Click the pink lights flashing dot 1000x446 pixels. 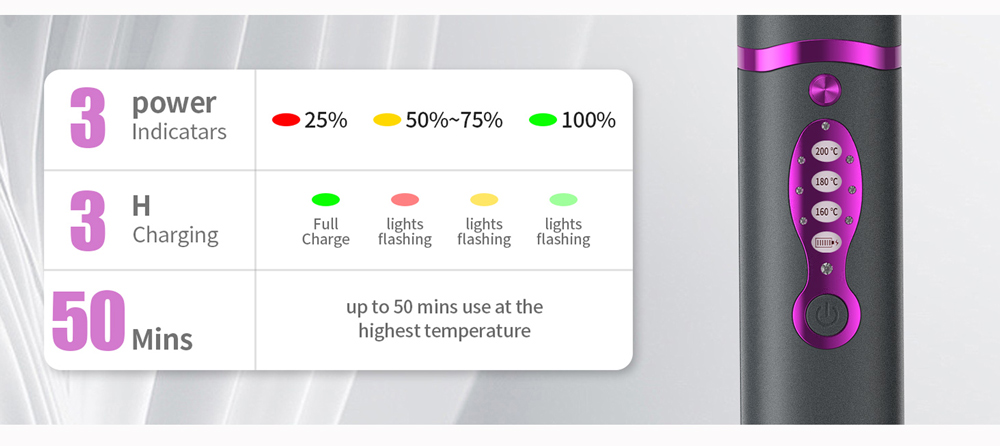[405, 200]
